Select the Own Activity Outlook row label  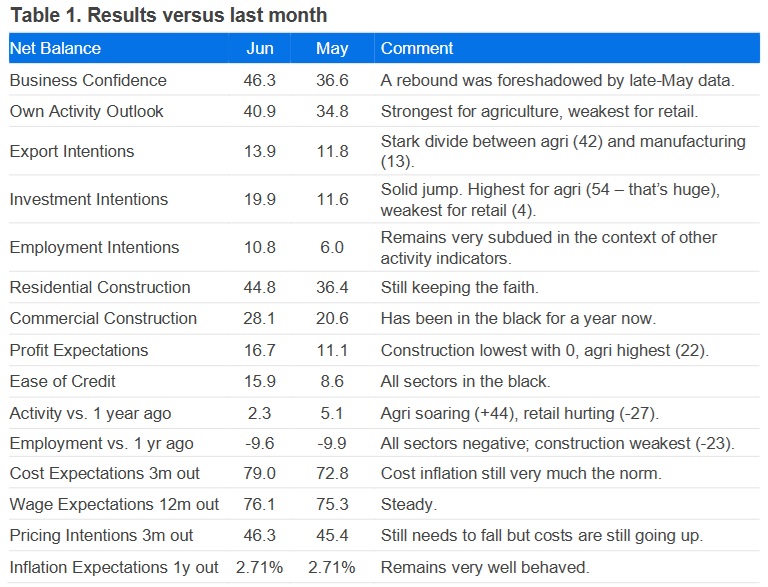pyautogui.click(x=86, y=111)
